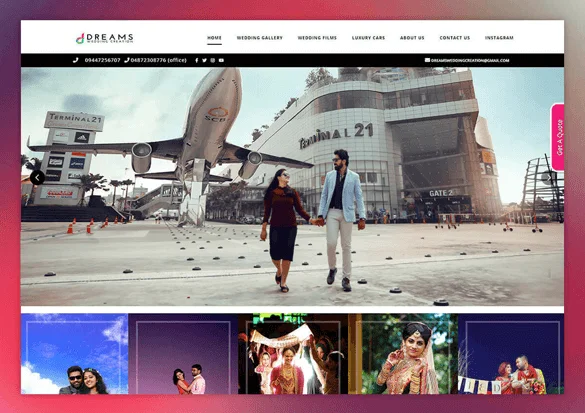Viewport: 585px width, 413px height.
Task: Follow the INSTAGRAM navigation link
Action: coord(499,38)
